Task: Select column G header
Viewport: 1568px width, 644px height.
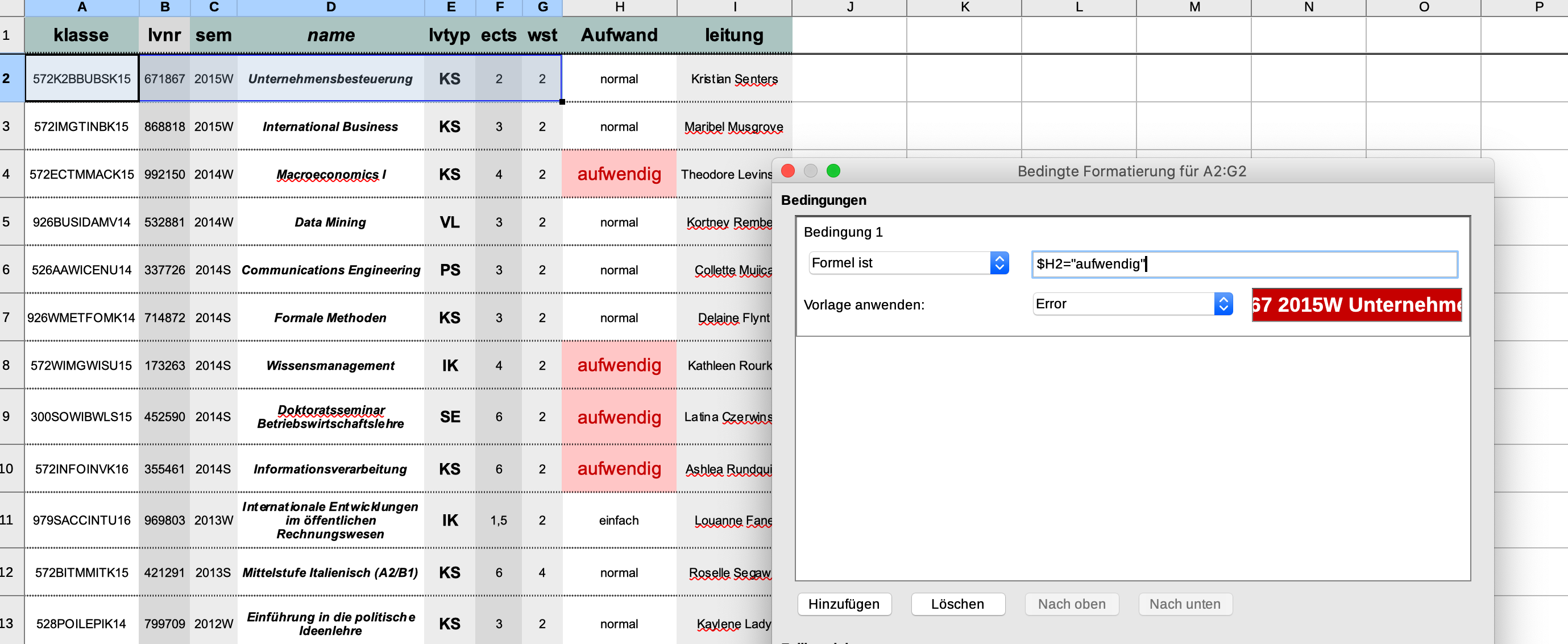Action: click(542, 7)
